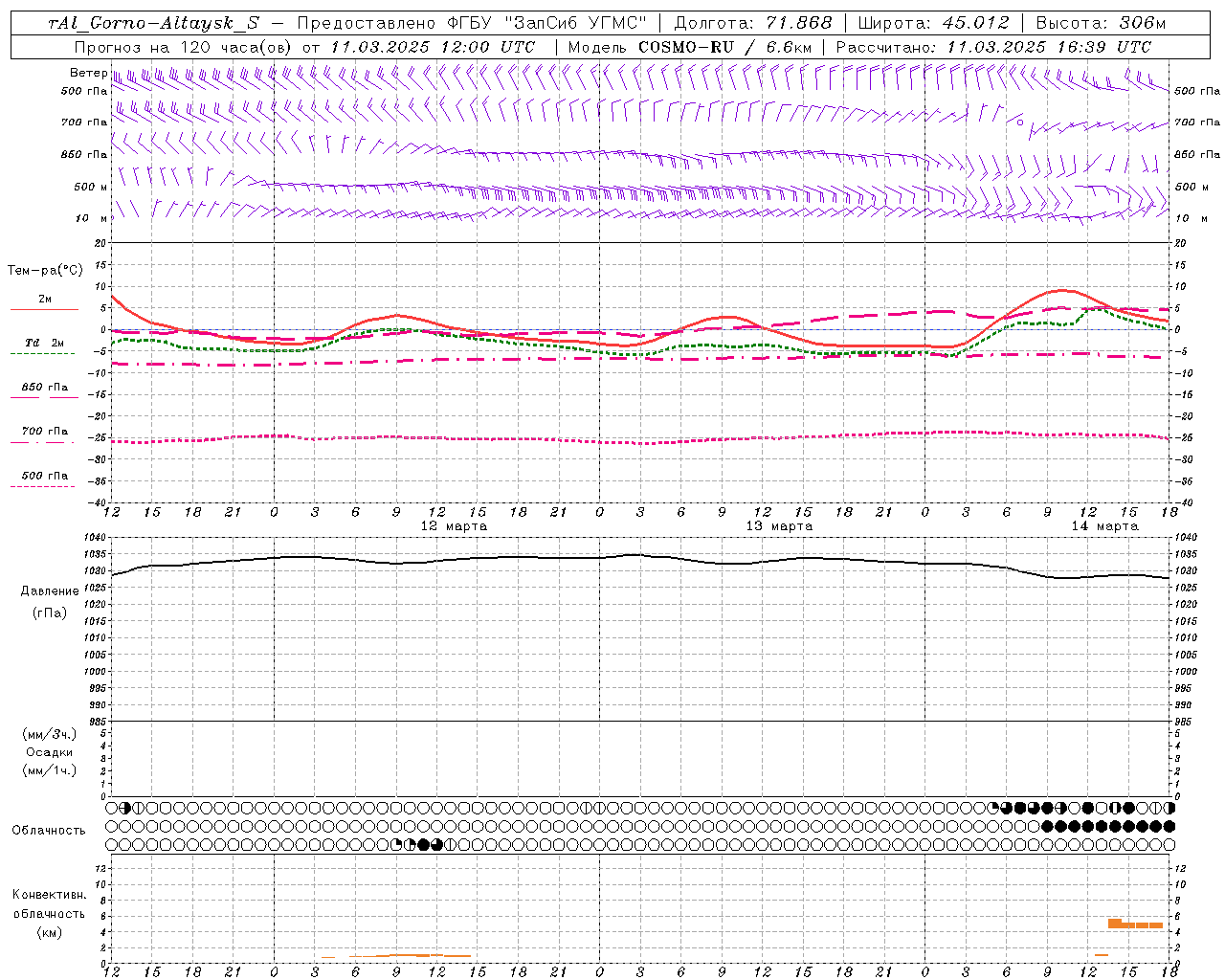Click the tallest orange convective cloud bar
The image size is (1225, 980).
click(1114, 924)
